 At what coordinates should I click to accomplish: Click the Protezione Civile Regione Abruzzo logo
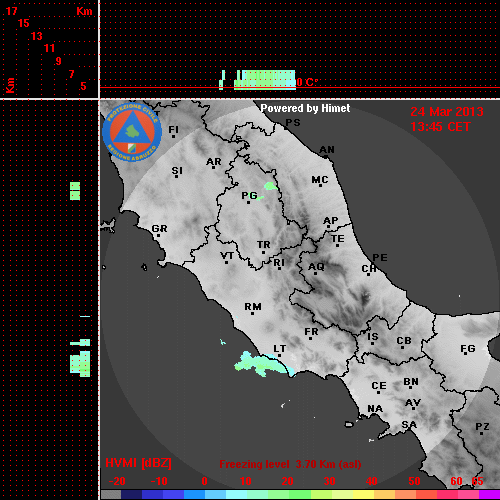pyautogui.click(x=132, y=132)
